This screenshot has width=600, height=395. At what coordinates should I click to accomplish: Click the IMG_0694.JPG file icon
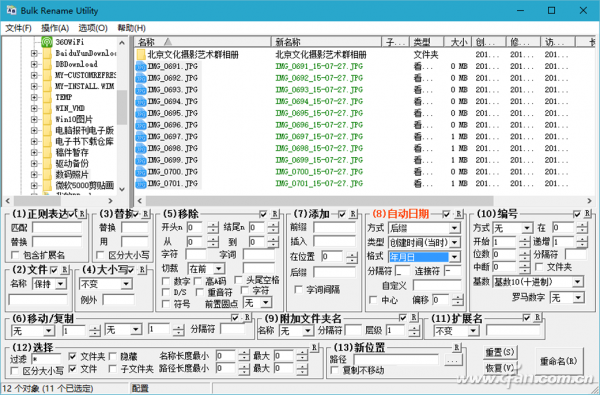click(x=141, y=102)
